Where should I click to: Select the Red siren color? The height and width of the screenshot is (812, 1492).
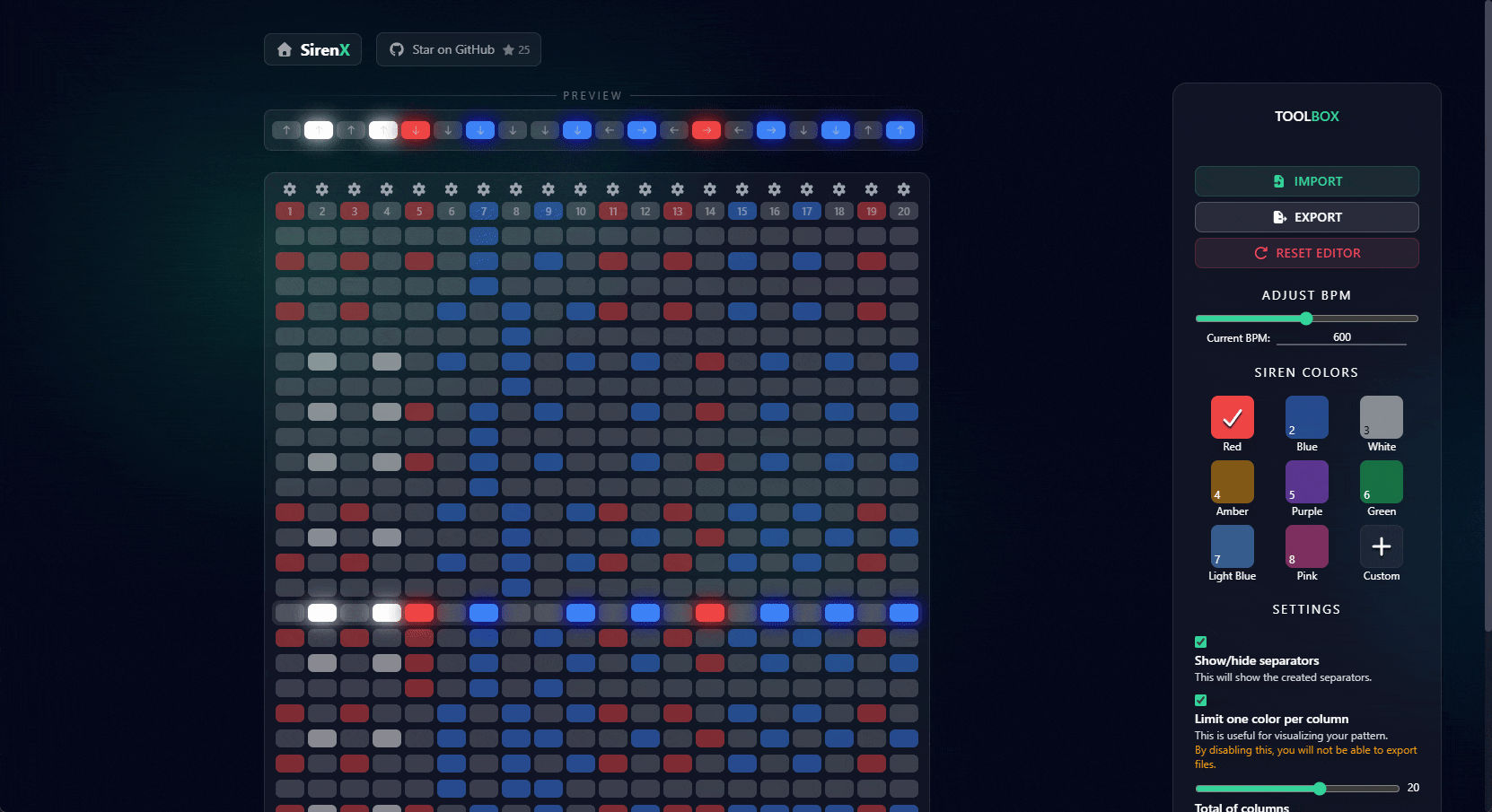[1232, 417]
